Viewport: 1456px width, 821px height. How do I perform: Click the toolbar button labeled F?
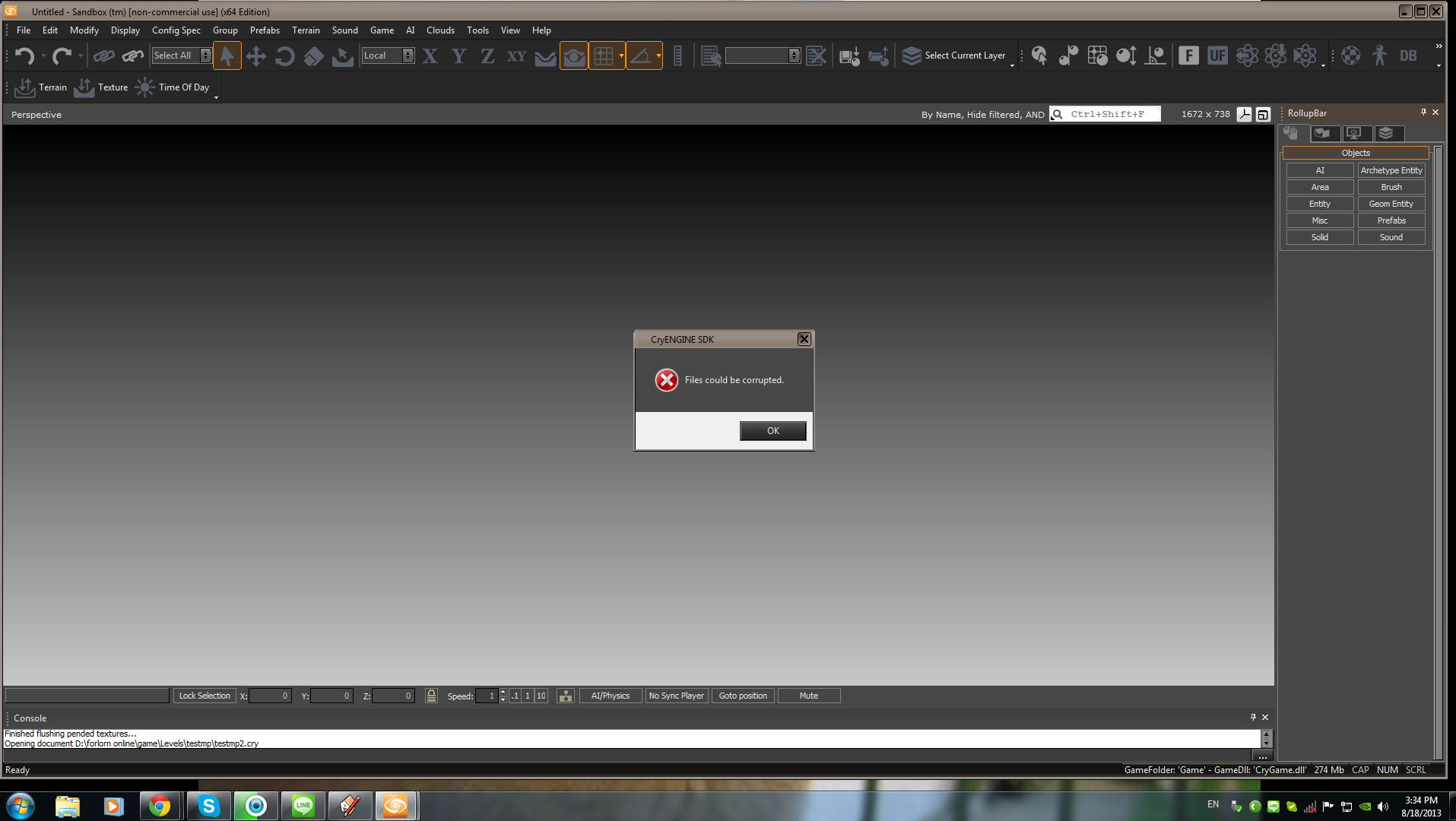point(1188,55)
